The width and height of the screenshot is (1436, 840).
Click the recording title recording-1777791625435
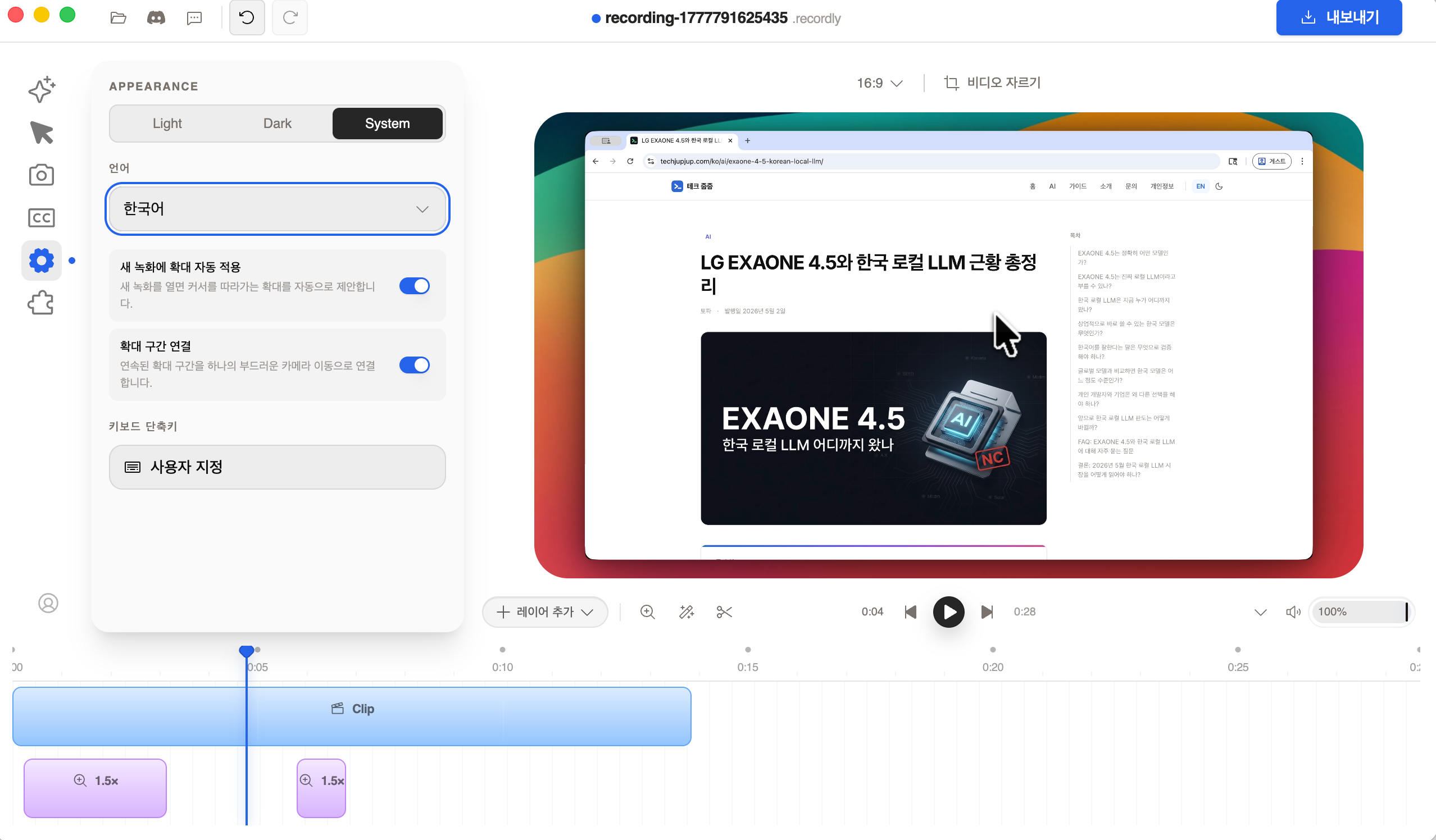pos(696,17)
